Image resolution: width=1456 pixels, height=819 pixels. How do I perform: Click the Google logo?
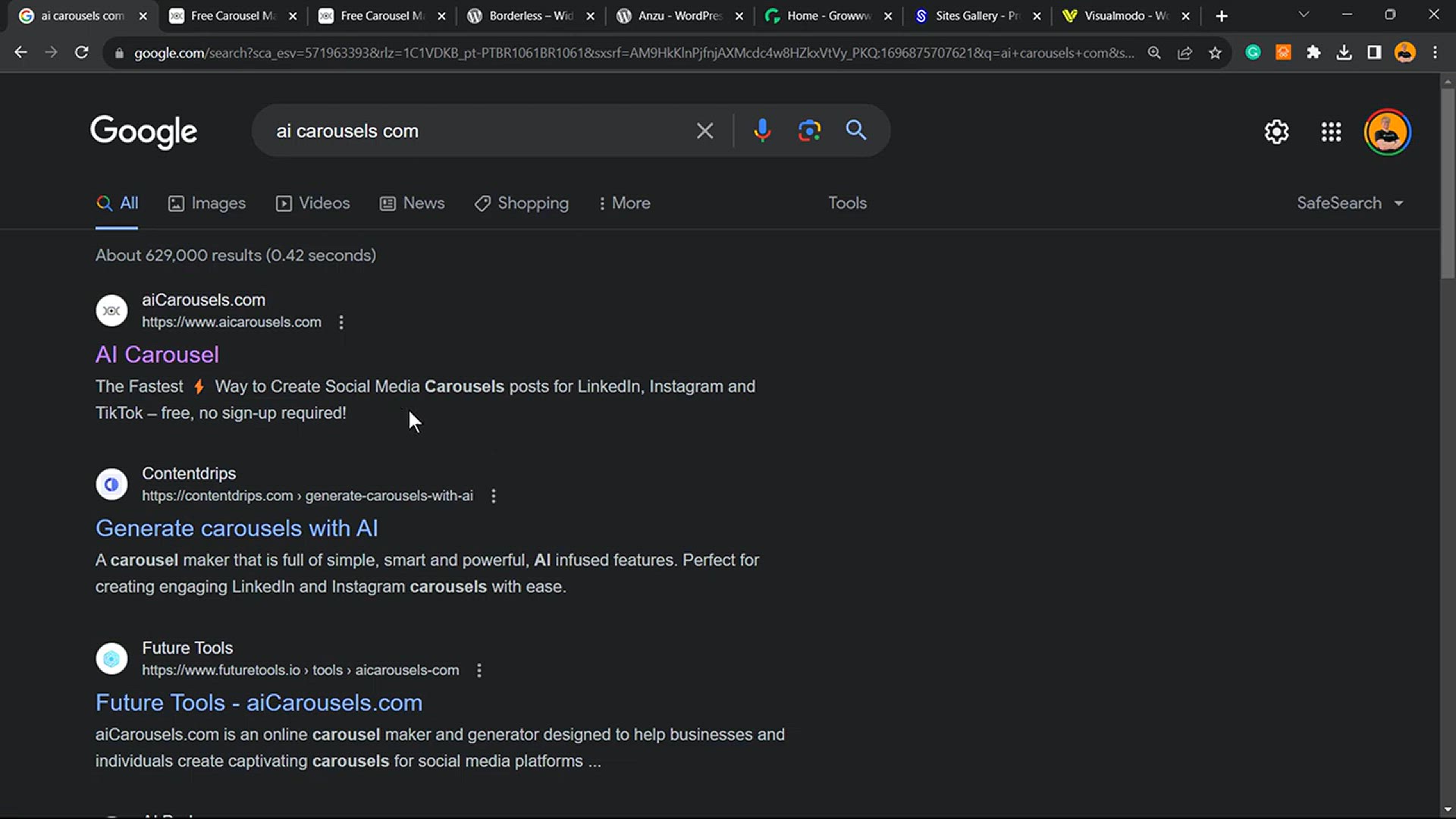(143, 132)
